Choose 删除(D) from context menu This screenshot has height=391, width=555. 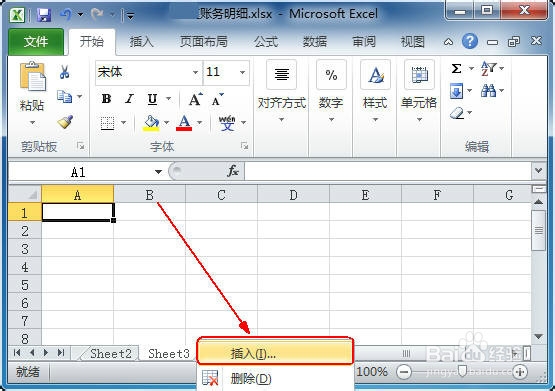click(x=275, y=379)
